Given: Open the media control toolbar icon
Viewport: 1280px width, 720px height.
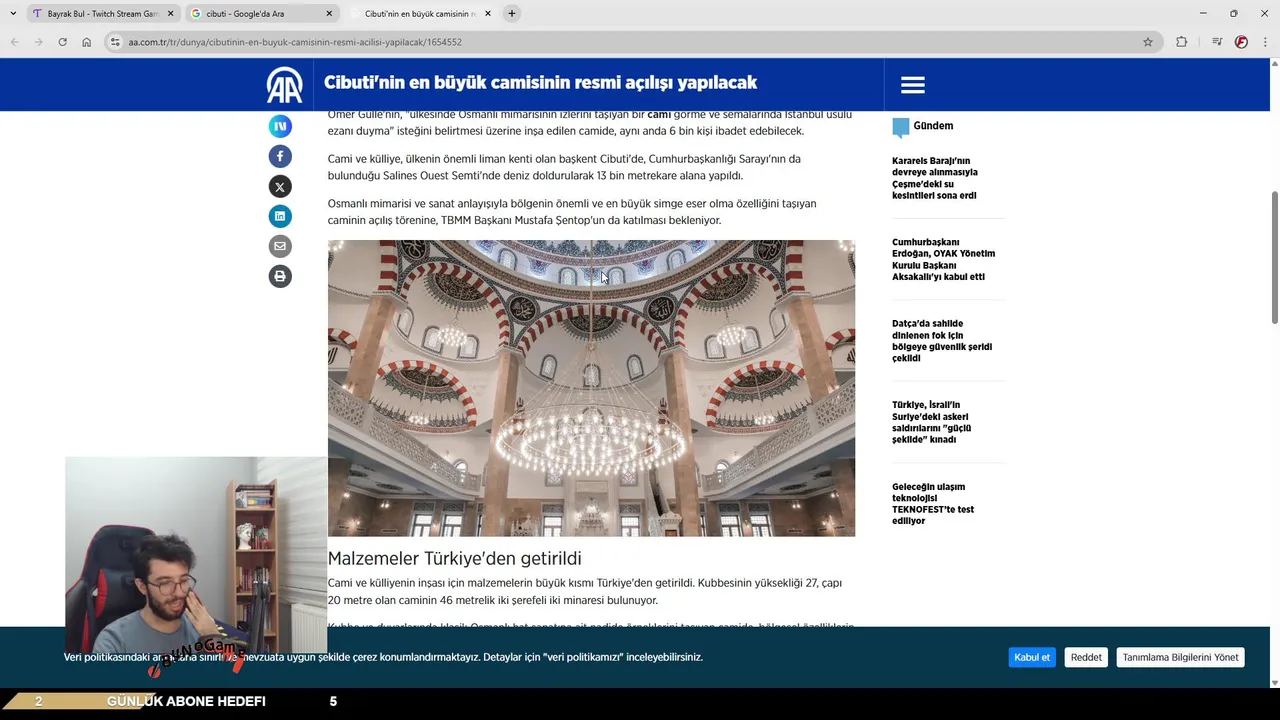Looking at the screenshot, I should 1216,42.
